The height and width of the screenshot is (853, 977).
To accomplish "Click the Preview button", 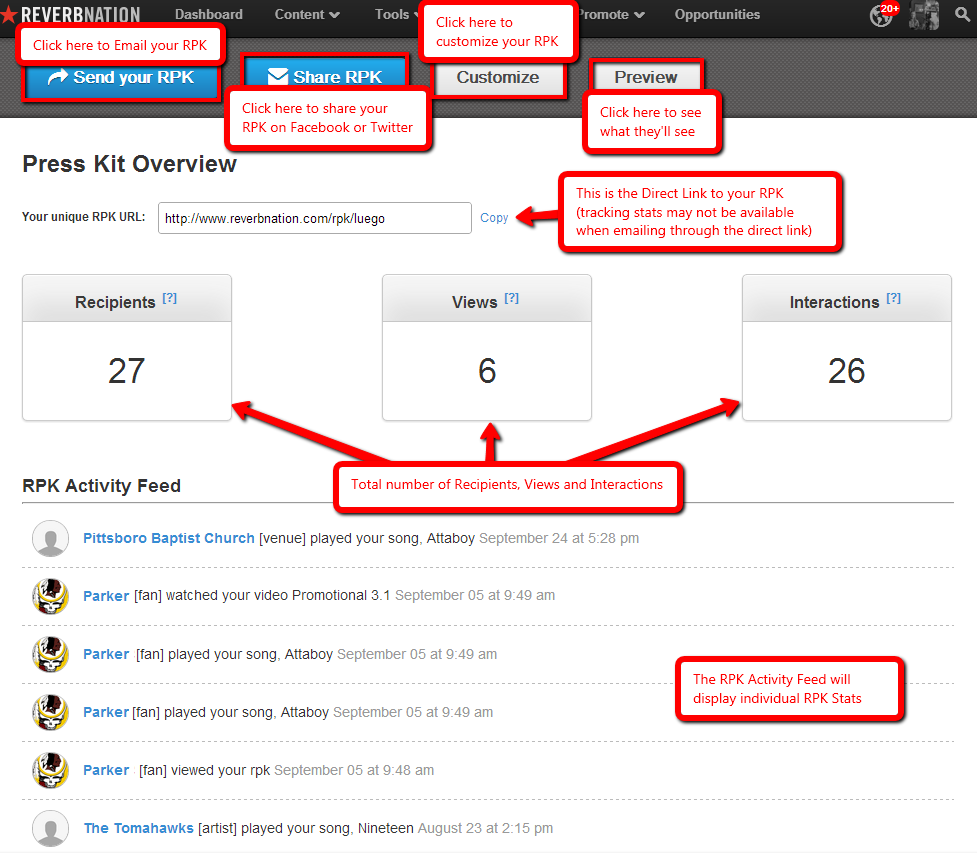I will click(x=646, y=77).
